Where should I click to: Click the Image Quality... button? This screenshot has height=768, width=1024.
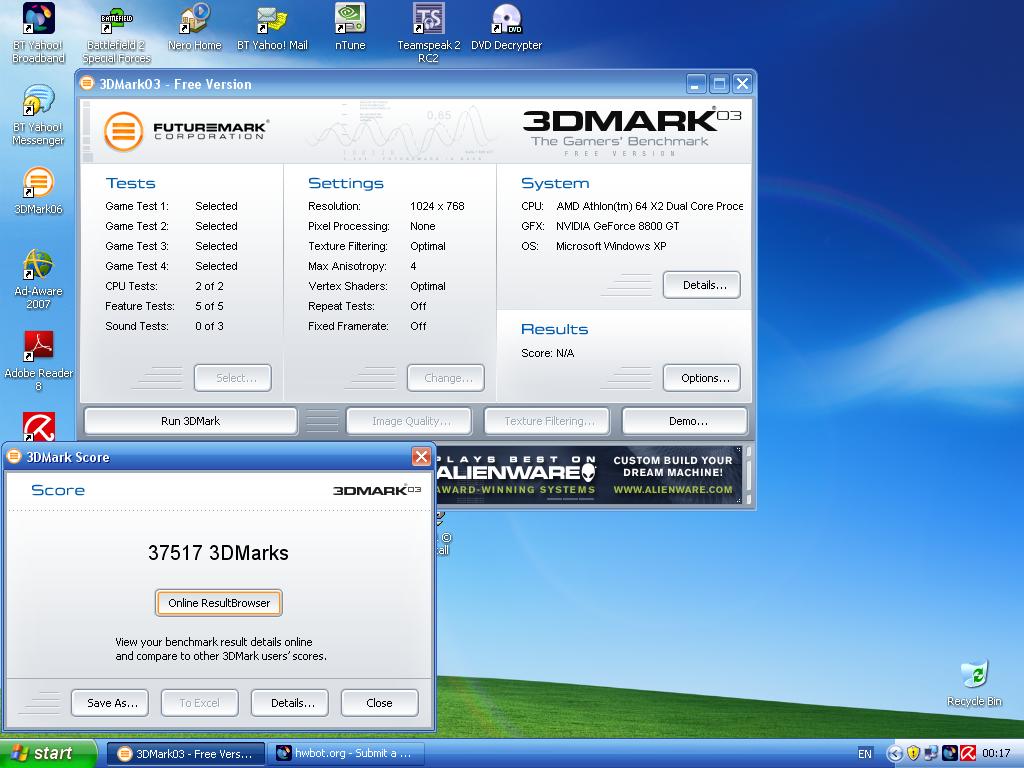click(x=409, y=421)
